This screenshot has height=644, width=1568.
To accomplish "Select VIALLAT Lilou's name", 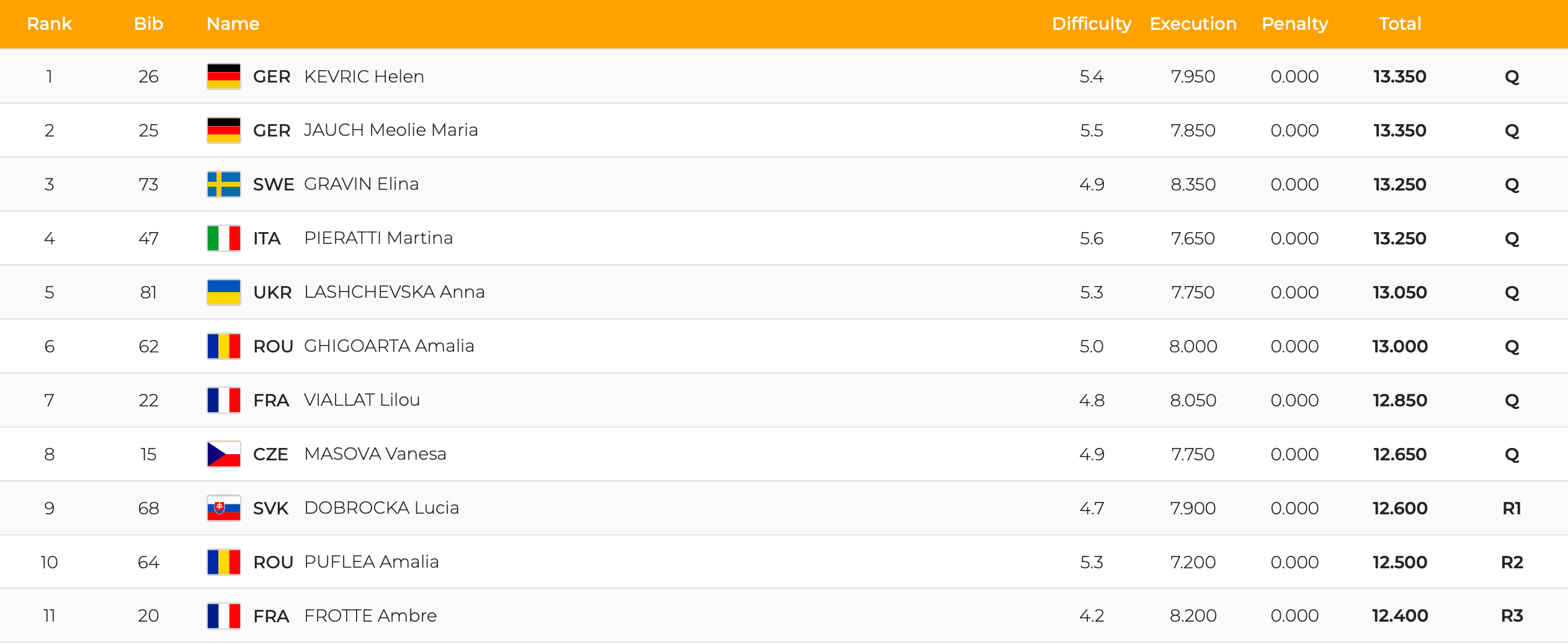I will (362, 400).
